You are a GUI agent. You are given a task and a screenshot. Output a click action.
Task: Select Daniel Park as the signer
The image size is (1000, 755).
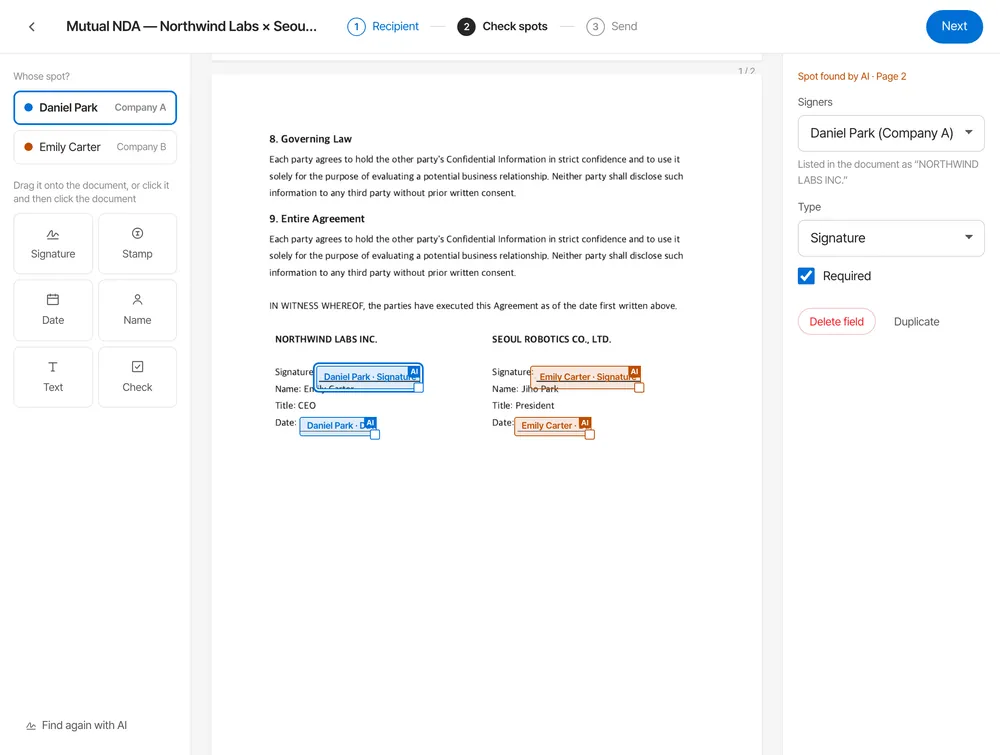pyautogui.click(x=95, y=108)
